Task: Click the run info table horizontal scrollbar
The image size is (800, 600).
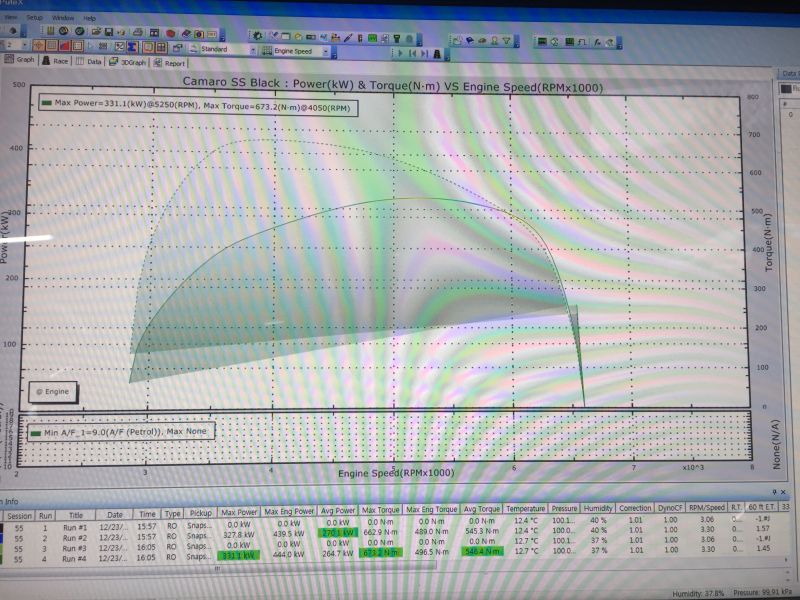Action: point(219,568)
